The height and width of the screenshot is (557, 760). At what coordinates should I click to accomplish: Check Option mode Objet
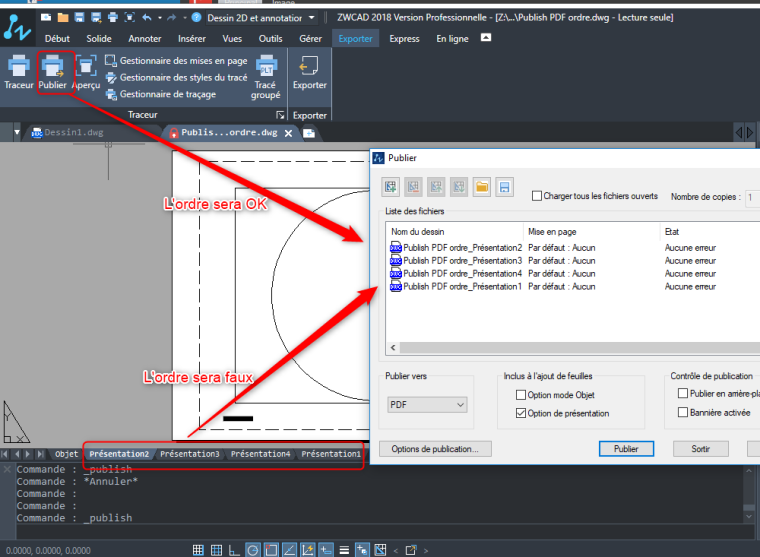point(521,395)
